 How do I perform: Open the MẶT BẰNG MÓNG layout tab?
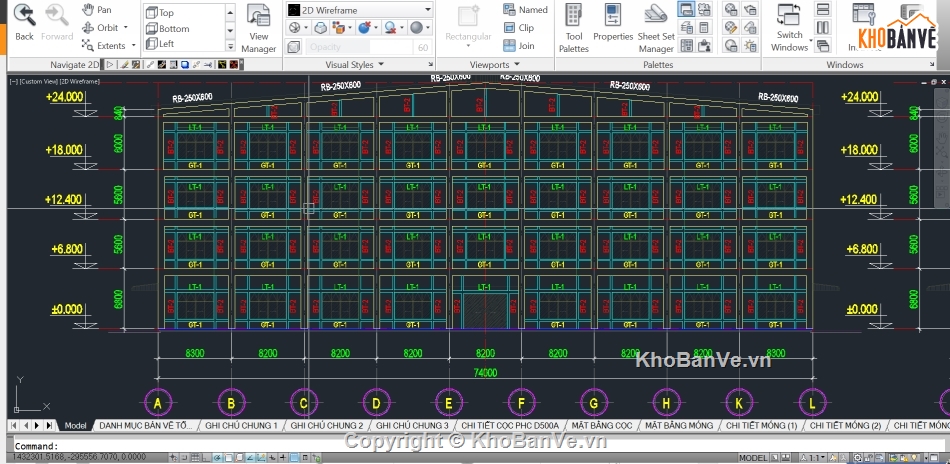tap(679, 426)
